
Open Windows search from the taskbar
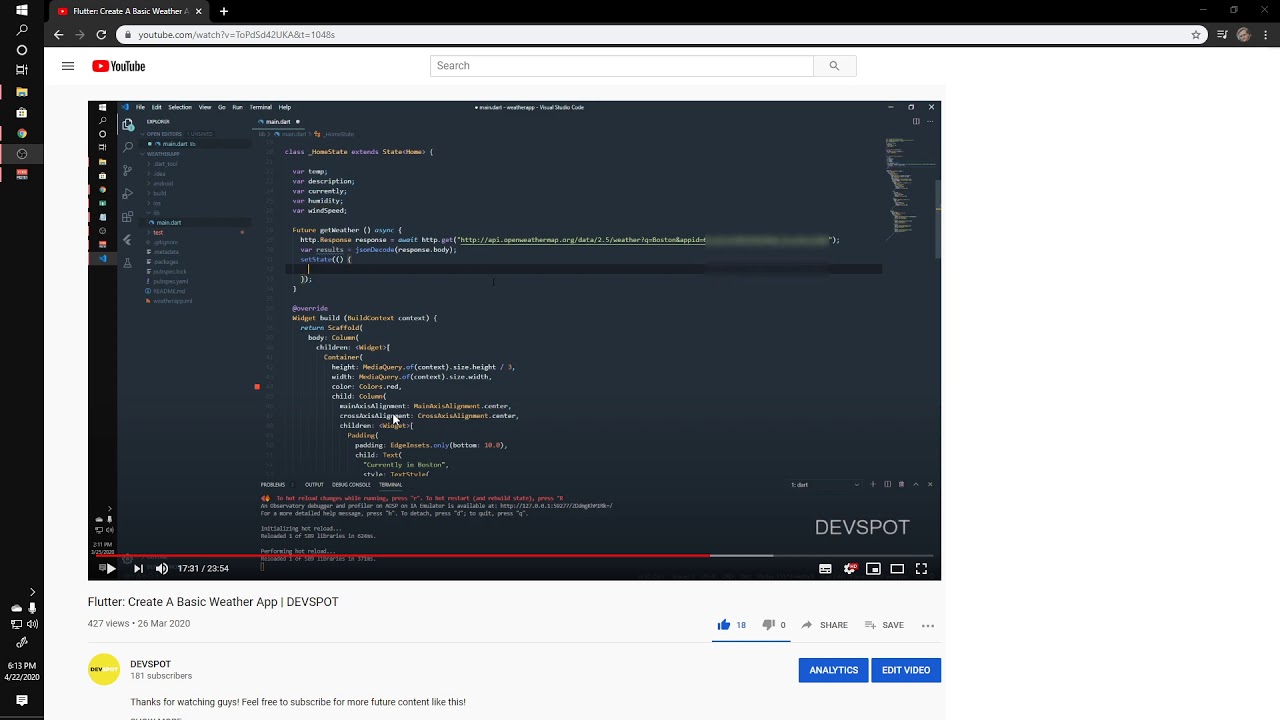tap(22, 30)
